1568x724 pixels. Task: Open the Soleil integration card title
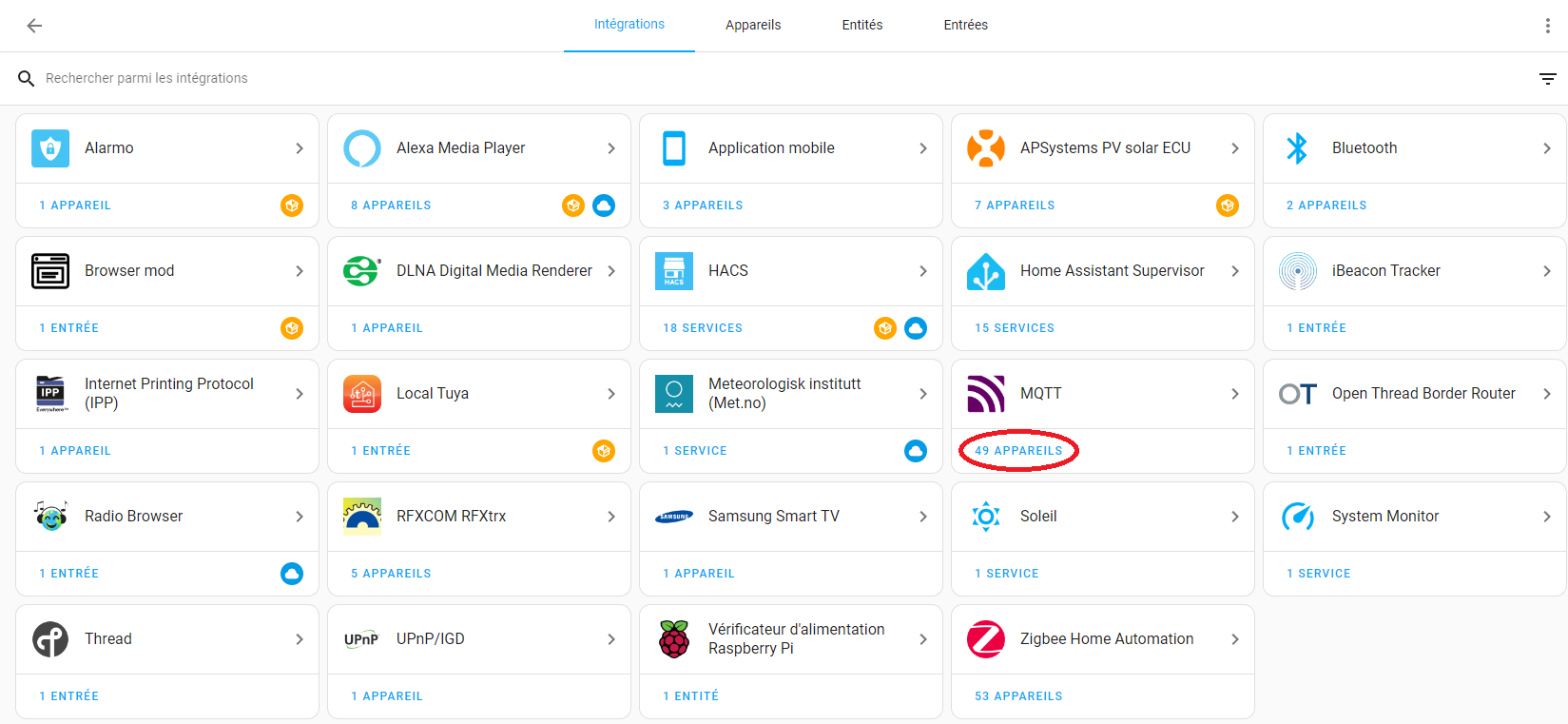pyautogui.click(x=1038, y=517)
